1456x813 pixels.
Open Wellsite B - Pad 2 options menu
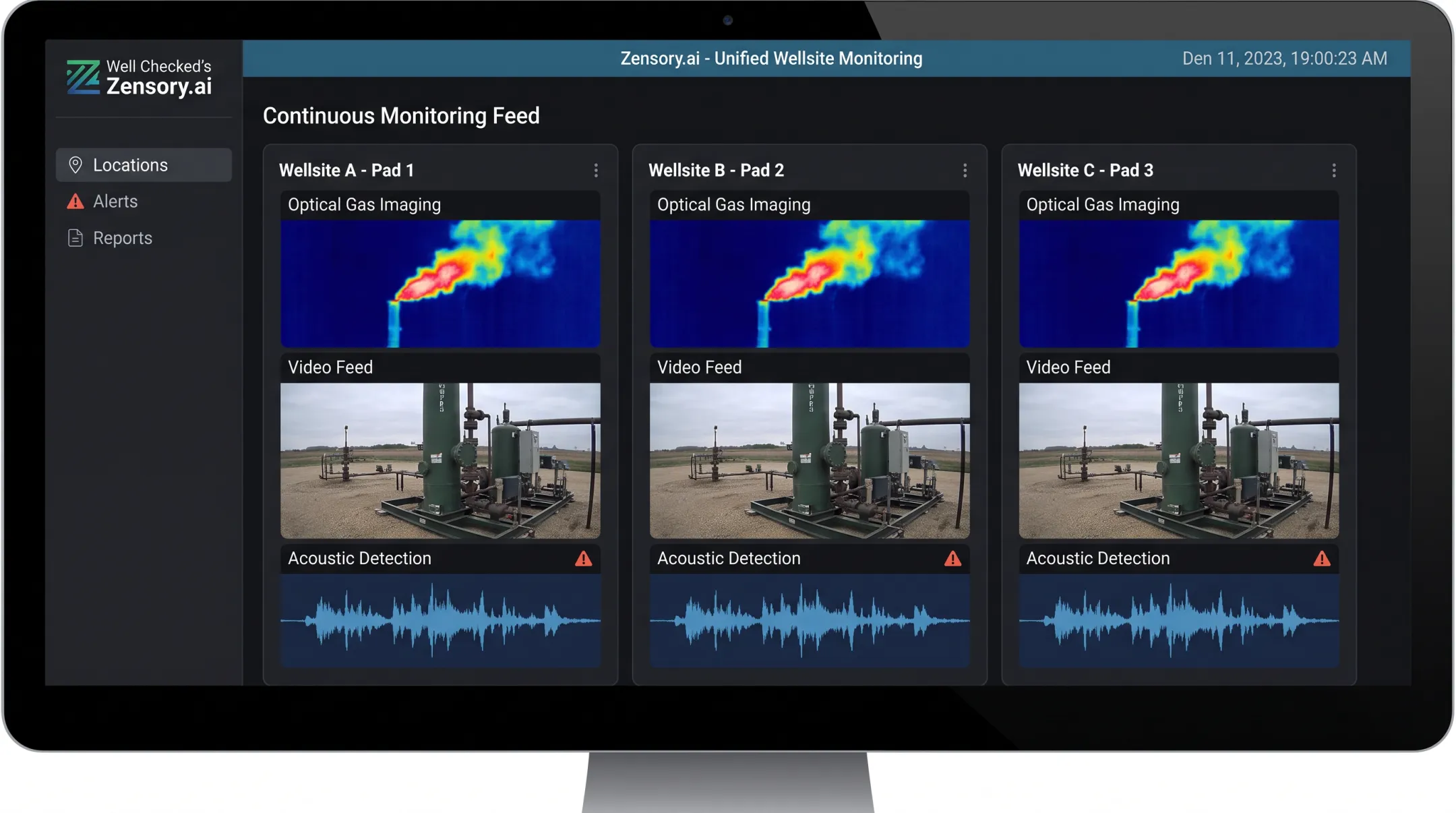coord(965,171)
